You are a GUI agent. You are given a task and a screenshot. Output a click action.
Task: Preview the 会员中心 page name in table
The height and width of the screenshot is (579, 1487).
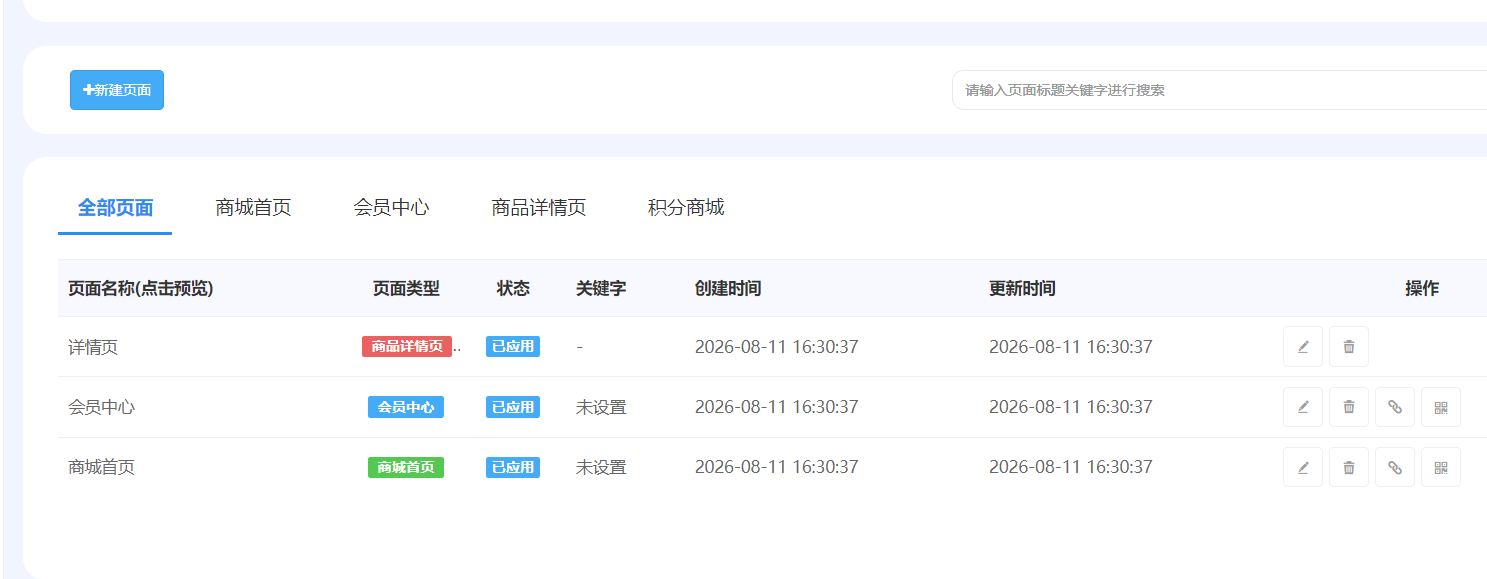pyautogui.click(x=101, y=407)
